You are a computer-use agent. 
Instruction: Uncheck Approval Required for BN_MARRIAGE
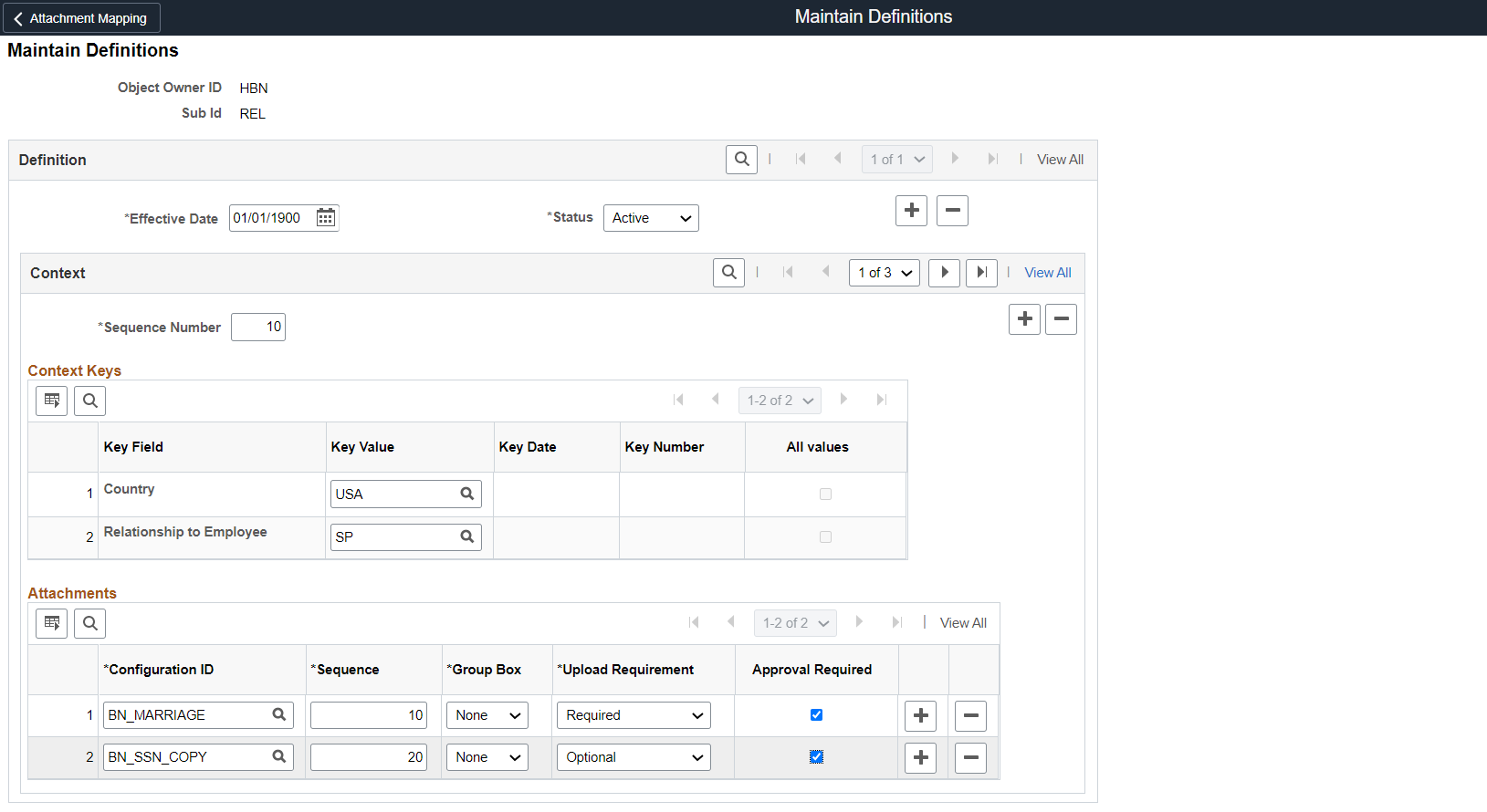click(816, 715)
